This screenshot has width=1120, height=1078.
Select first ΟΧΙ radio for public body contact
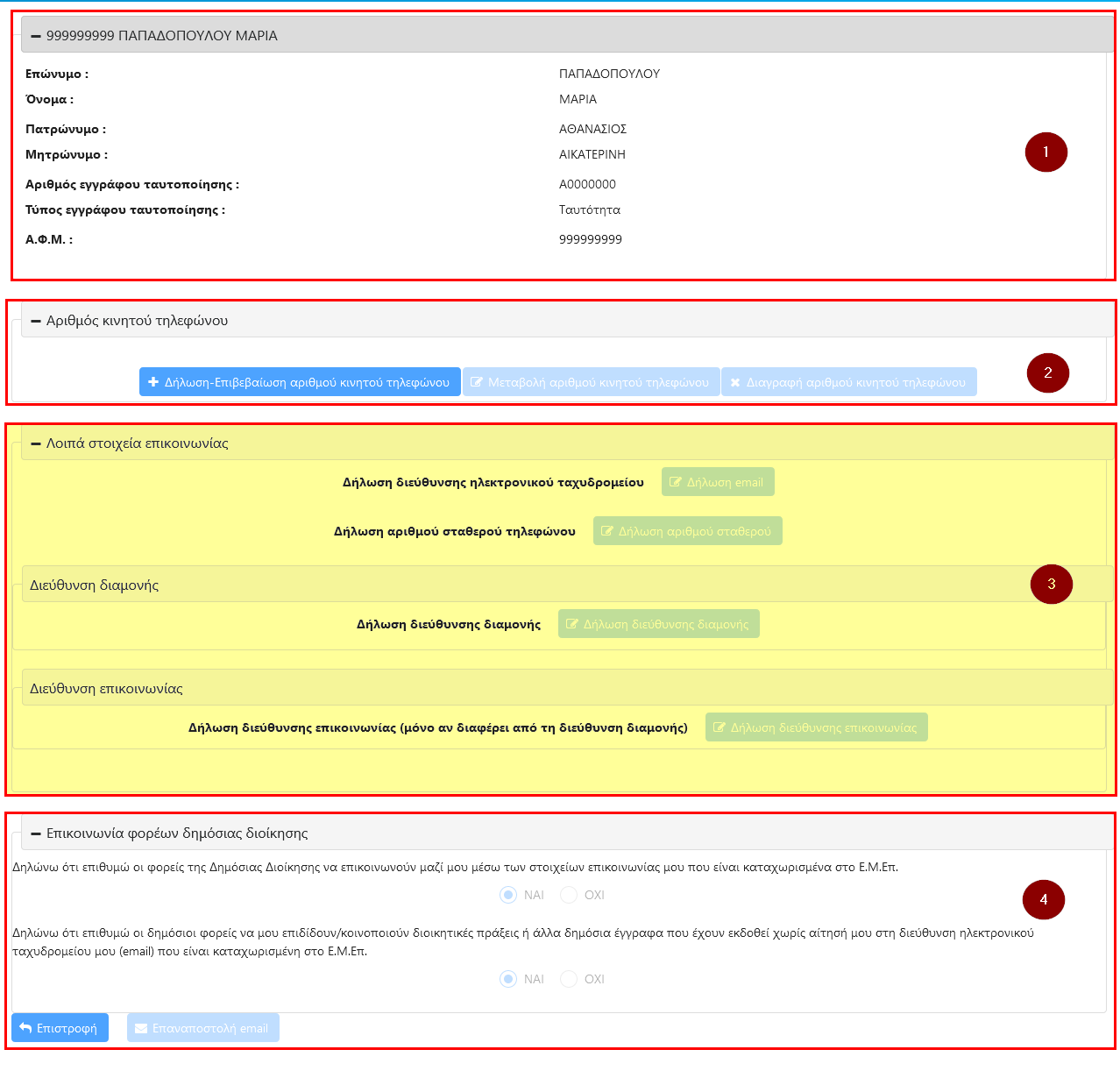569,895
